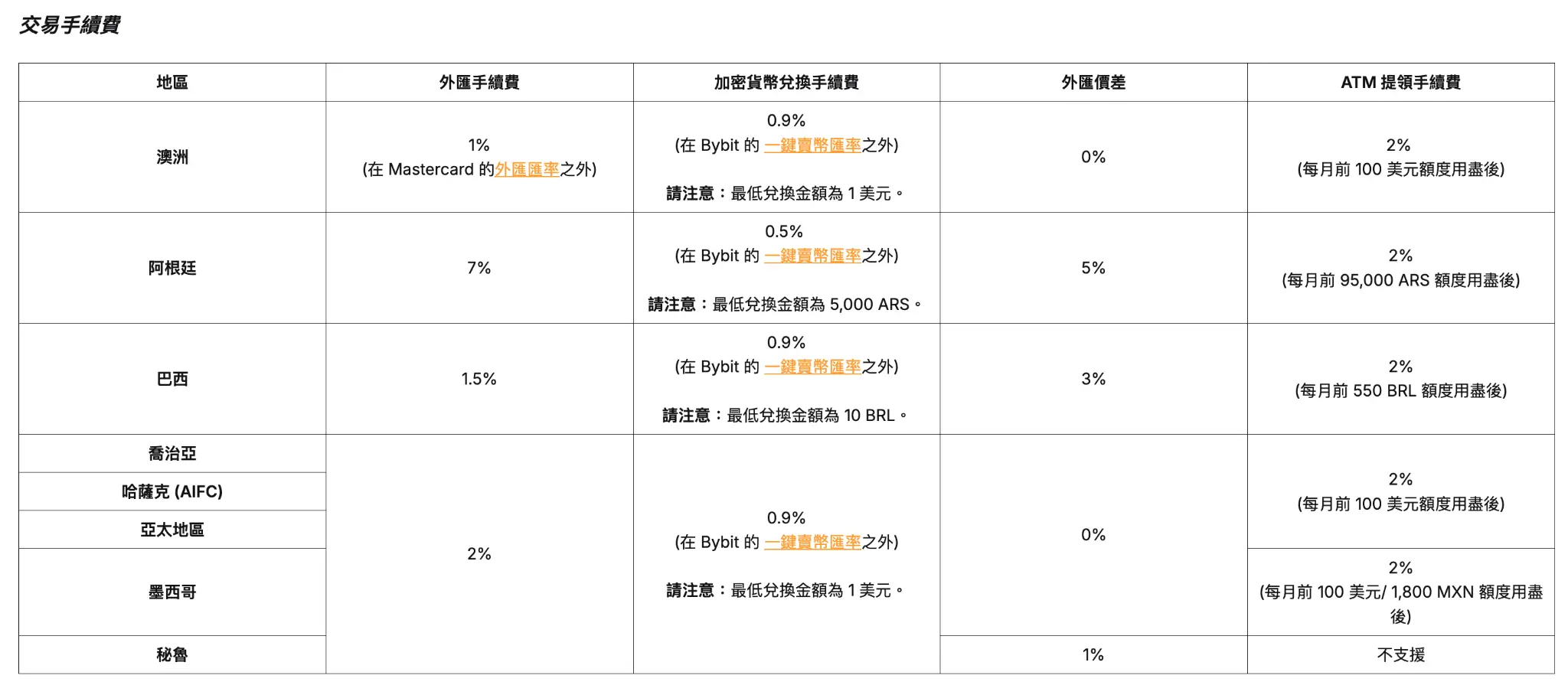Open 一鍵賣幣匯率 link in 澳洲 row
This screenshot has width=1568, height=685.
pos(812,145)
